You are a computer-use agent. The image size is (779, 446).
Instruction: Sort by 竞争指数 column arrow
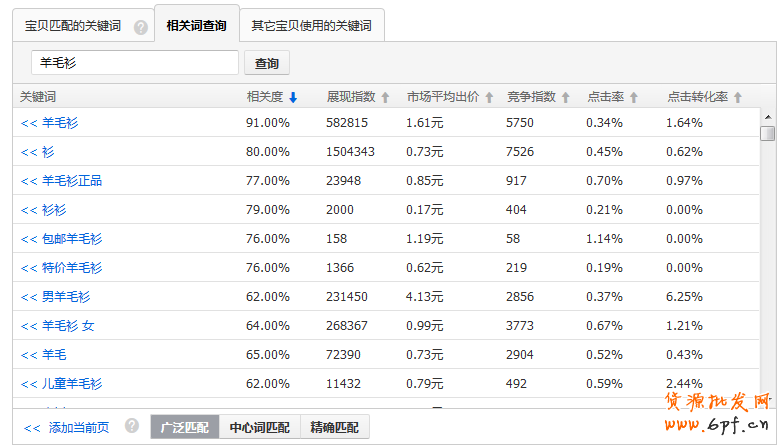565,98
